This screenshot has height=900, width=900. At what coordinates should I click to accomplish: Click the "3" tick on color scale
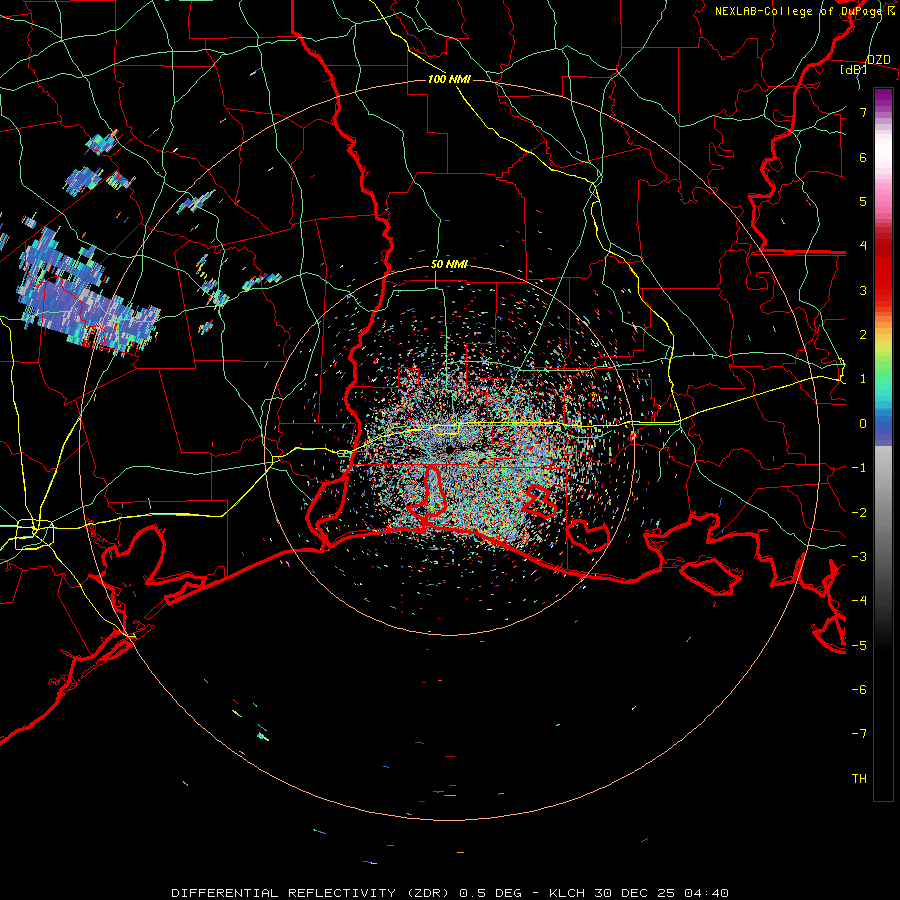pos(863,290)
